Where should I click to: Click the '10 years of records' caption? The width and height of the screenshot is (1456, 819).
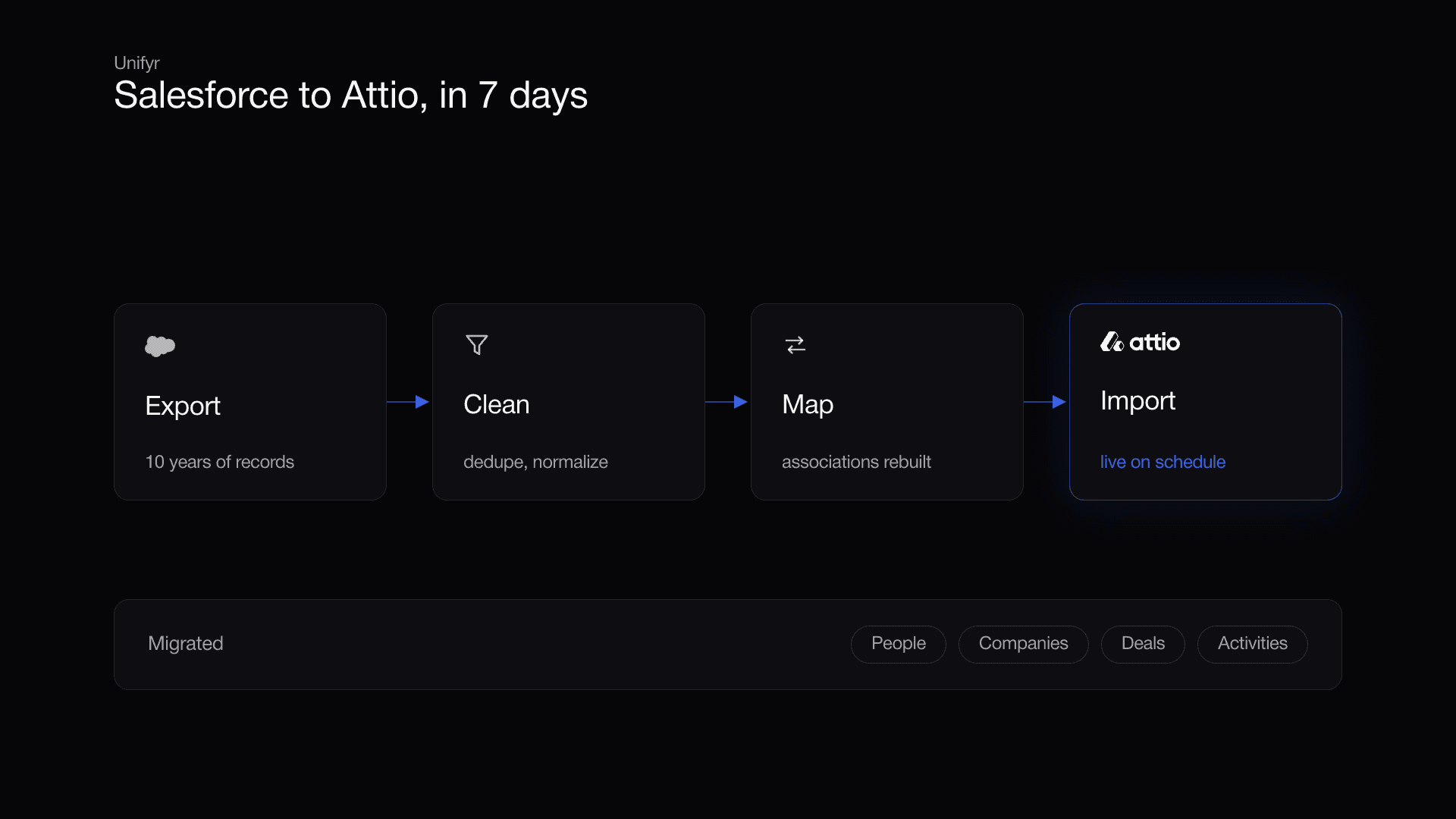[x=220, y=462]
